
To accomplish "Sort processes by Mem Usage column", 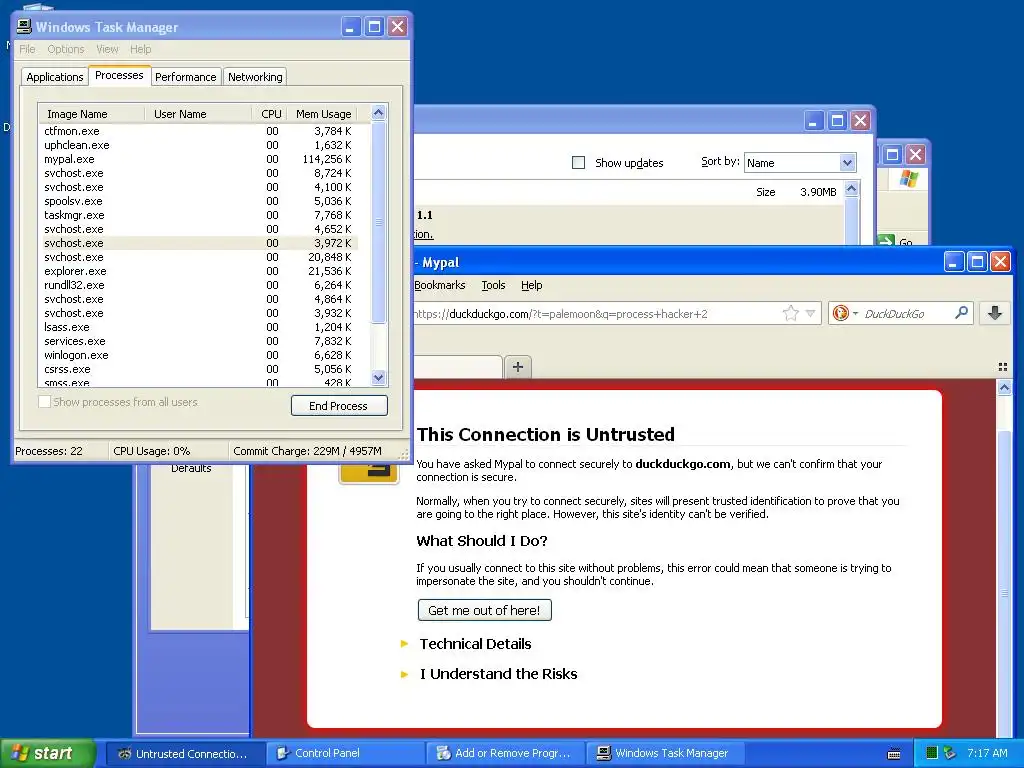I will (x=323, y=114).
